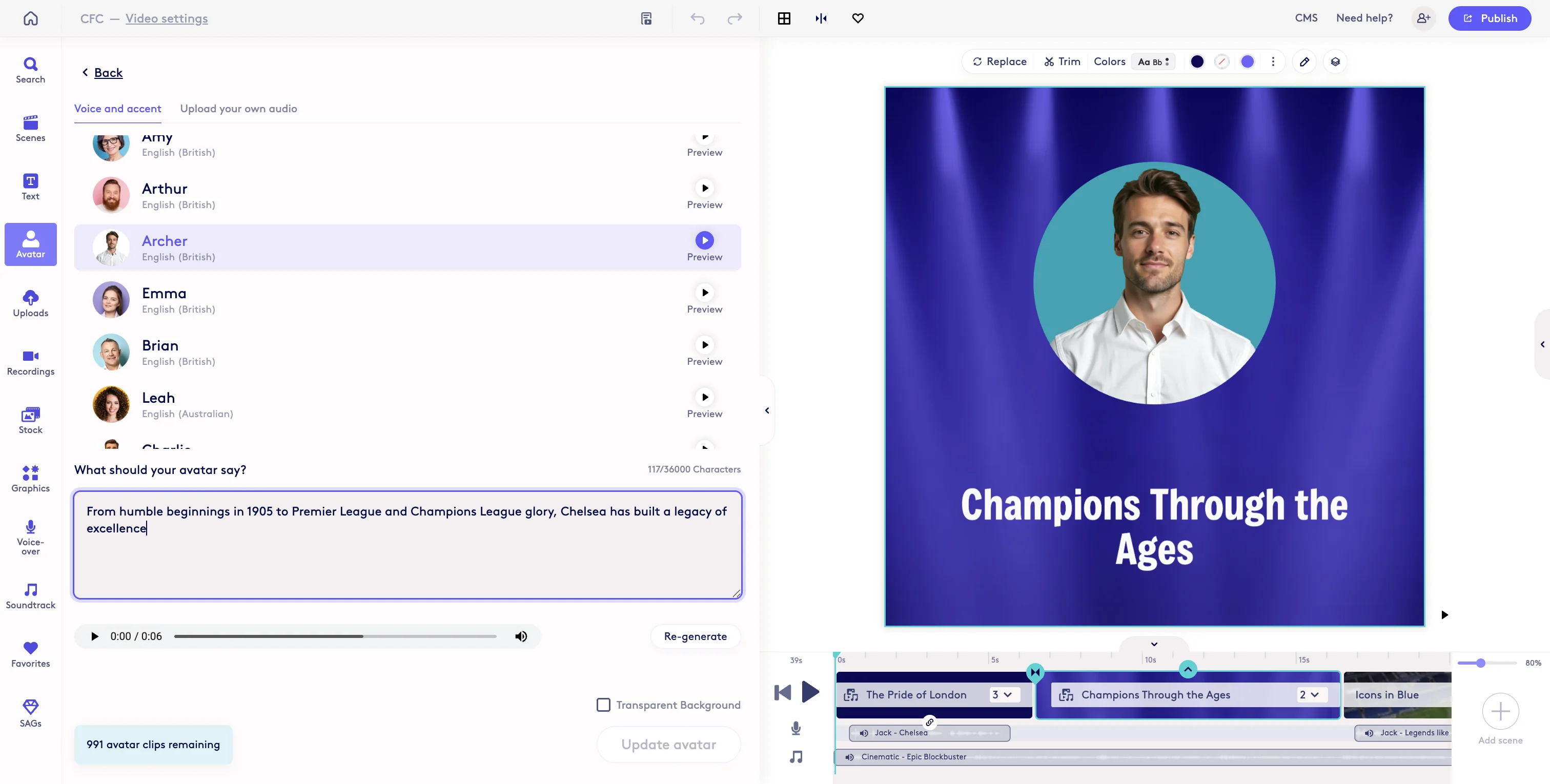Mute the Jack - Chelsea audio clip
The image size is (1550, 784).
click(x=864, y=733)
